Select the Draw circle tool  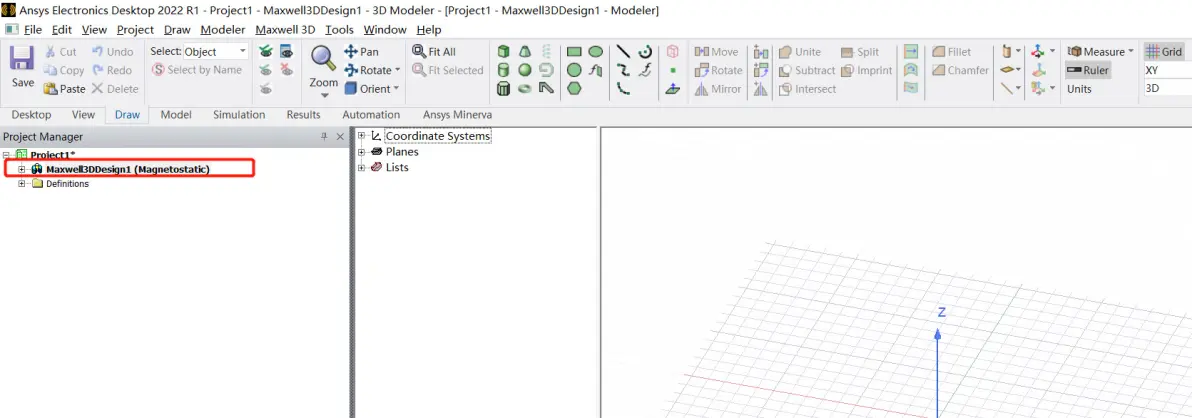(574, 70)
